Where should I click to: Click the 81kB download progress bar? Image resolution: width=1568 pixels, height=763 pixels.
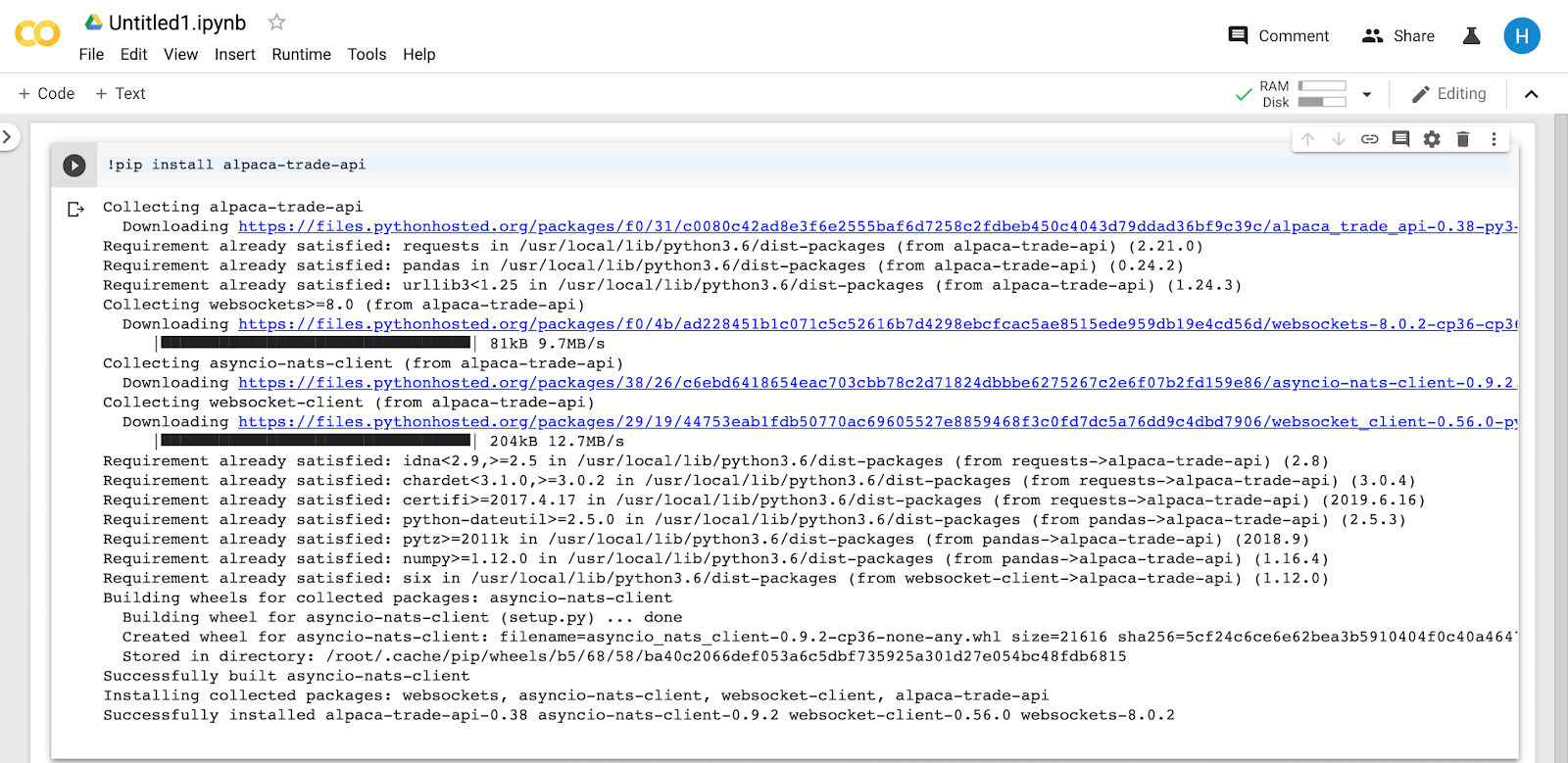[x=316, y=344]
